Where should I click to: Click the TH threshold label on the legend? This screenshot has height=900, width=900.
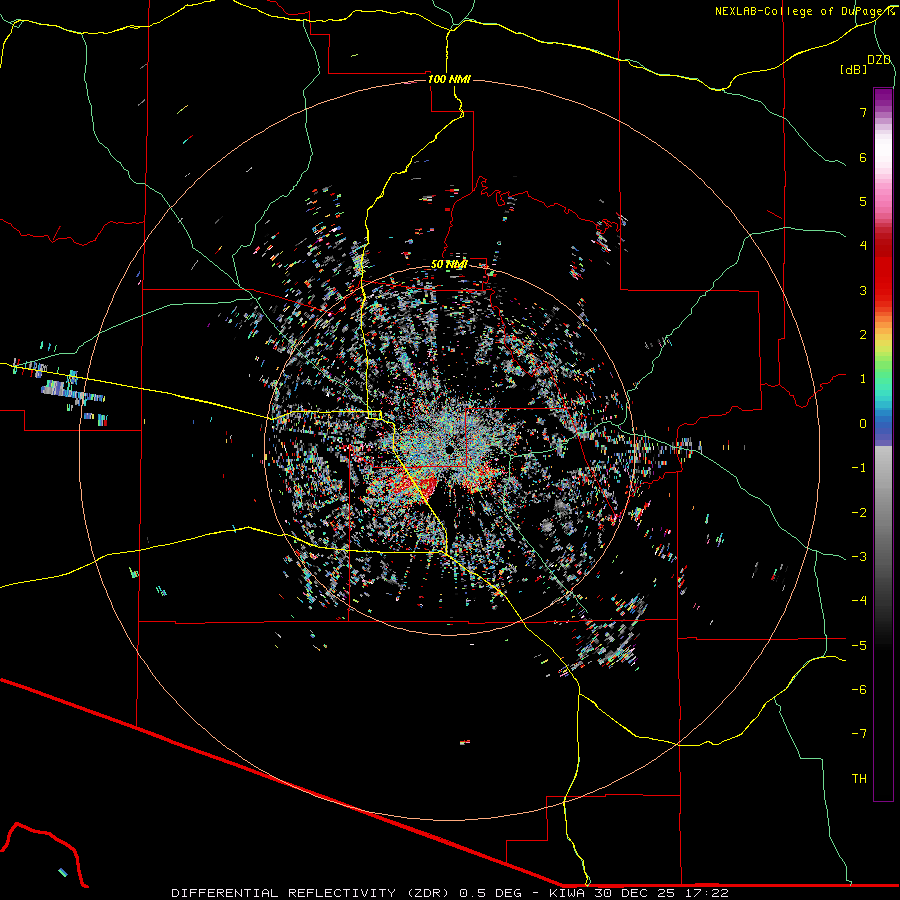pyautogui.click(x=859, y=779)
